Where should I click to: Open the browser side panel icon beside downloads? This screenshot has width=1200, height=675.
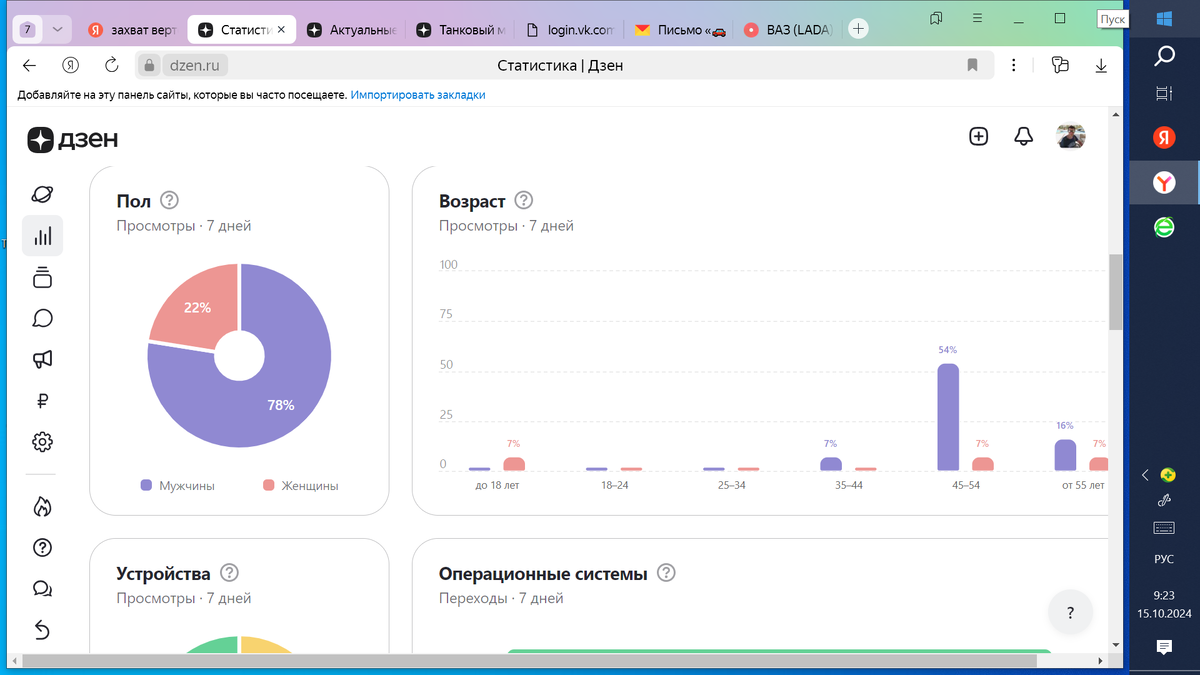pos(1060,66)
